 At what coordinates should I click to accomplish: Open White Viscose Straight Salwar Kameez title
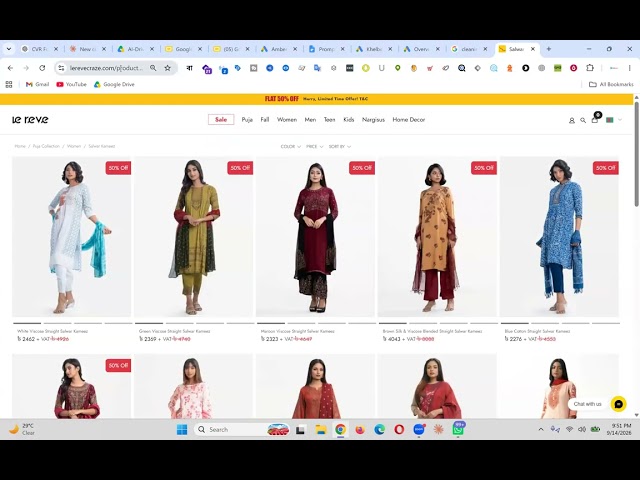(x=52, y=331)
